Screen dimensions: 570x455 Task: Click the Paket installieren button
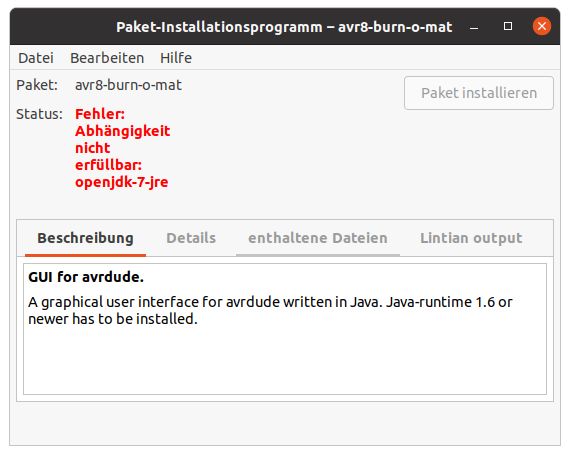pos(479,93)
